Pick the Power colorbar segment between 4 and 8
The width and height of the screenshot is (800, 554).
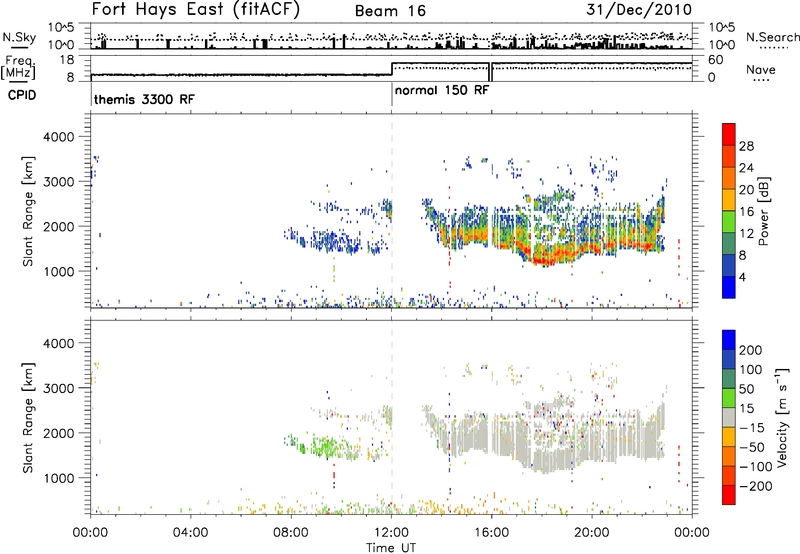[729, 265]
